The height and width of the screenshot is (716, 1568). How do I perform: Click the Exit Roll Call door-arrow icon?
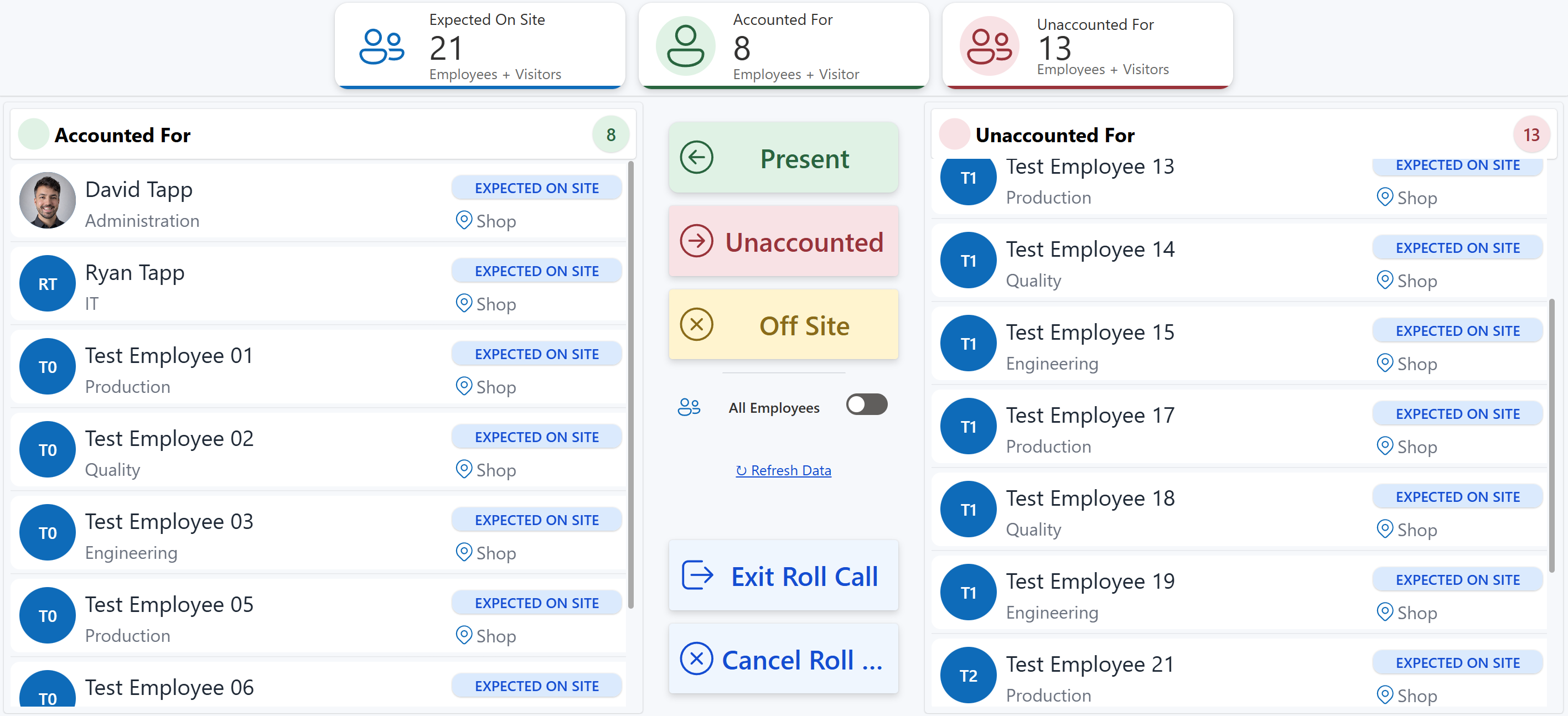[x=697, y=575]
